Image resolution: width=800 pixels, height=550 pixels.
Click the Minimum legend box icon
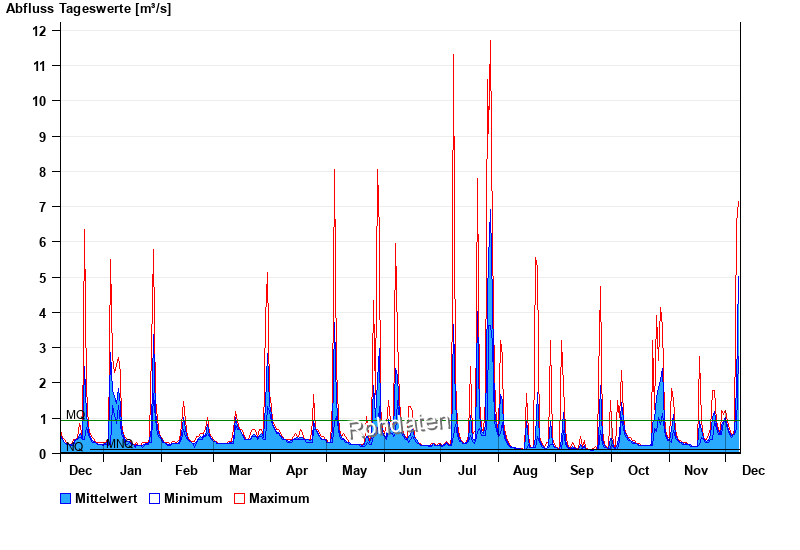[x=155, y=498]
